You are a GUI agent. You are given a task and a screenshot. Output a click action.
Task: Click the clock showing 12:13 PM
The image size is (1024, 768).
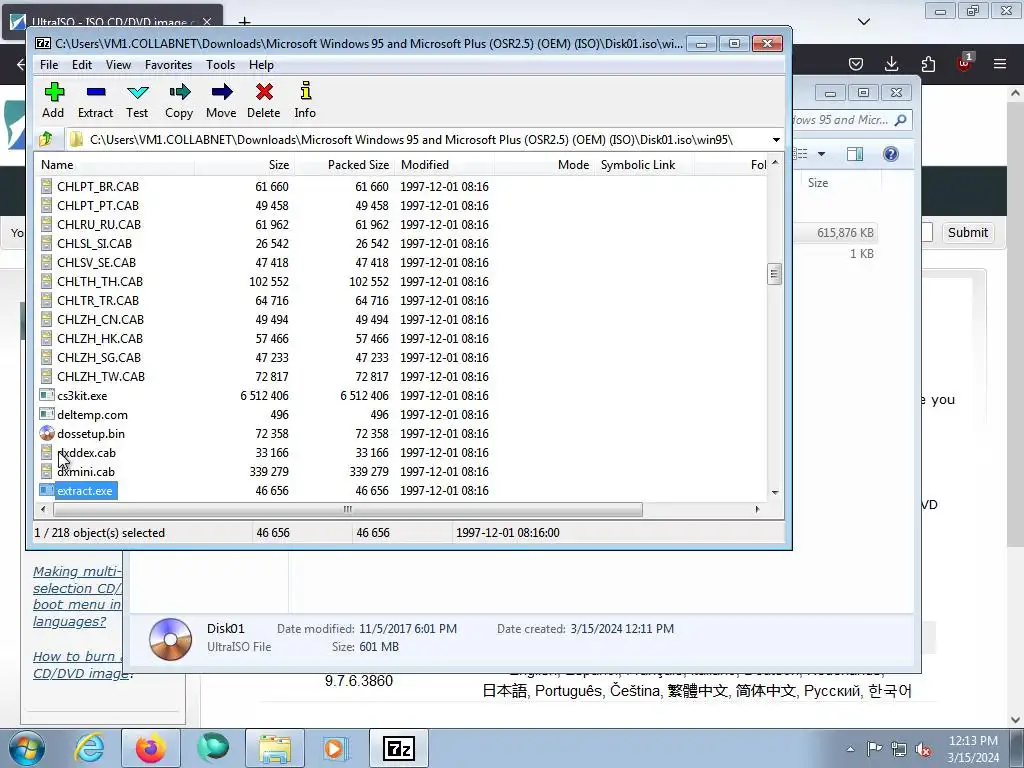click(973, 741)
